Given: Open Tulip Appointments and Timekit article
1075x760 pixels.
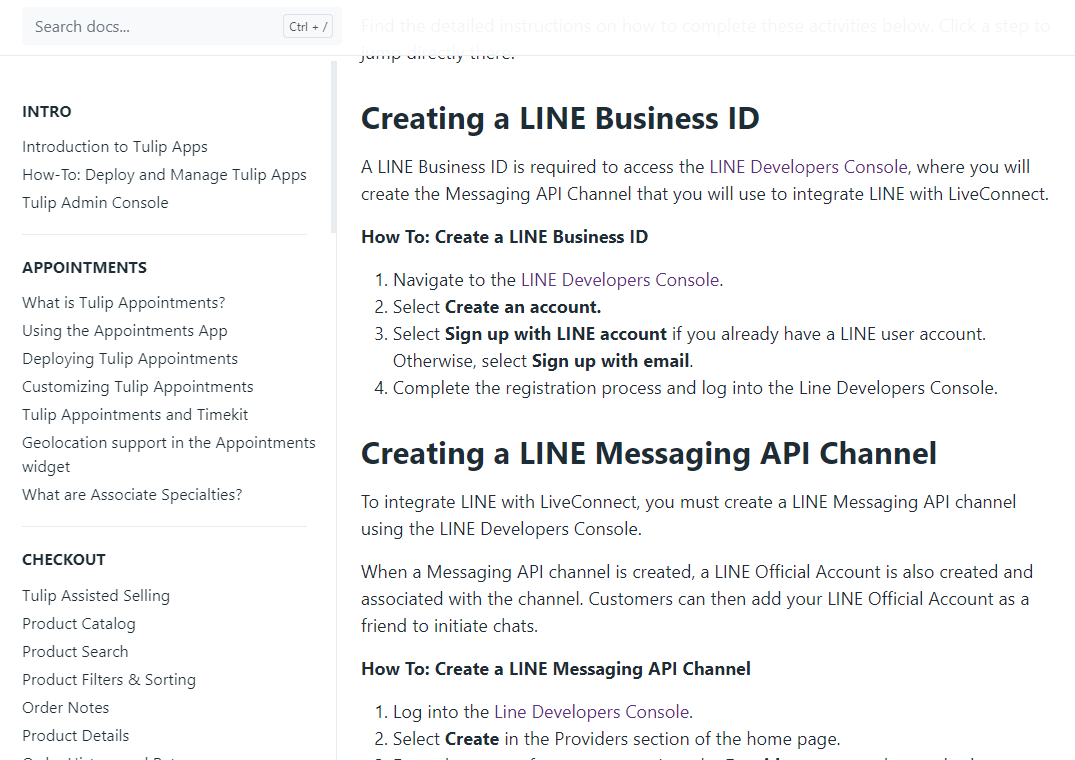Looking at the screenshot, I should pyautogui.click(x=135, y=415).
